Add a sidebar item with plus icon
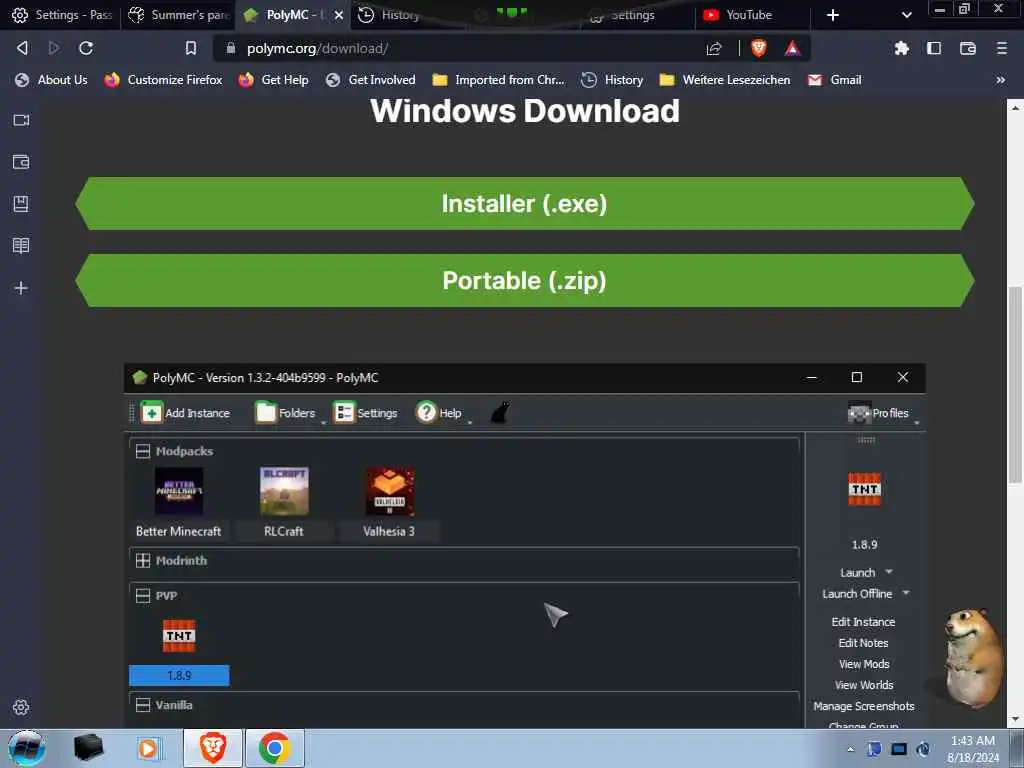1024x768 pixels. tap(21, 288)
